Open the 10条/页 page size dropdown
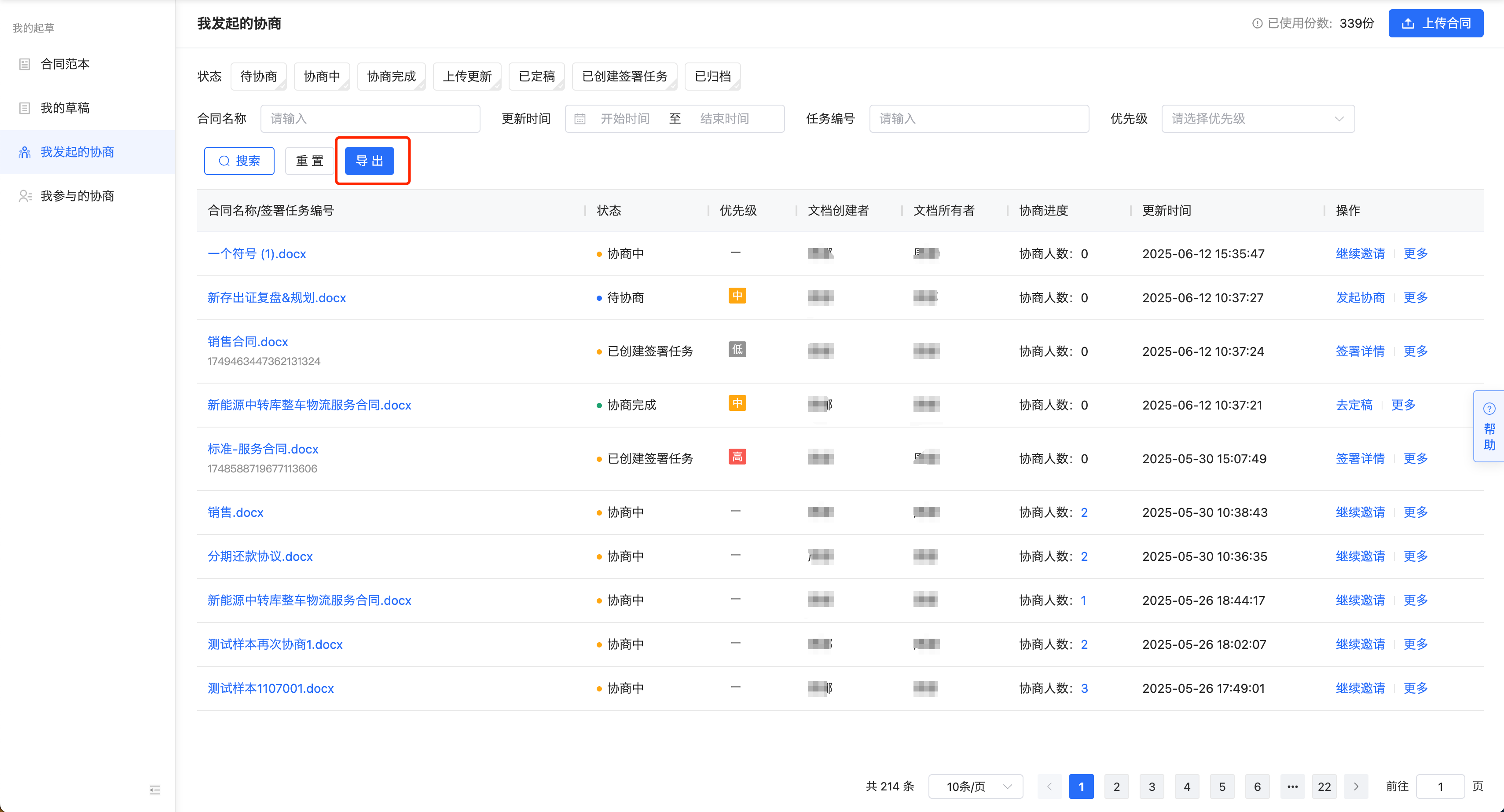The width and height of the screenshot is (1504, 812). click(976, 787)
